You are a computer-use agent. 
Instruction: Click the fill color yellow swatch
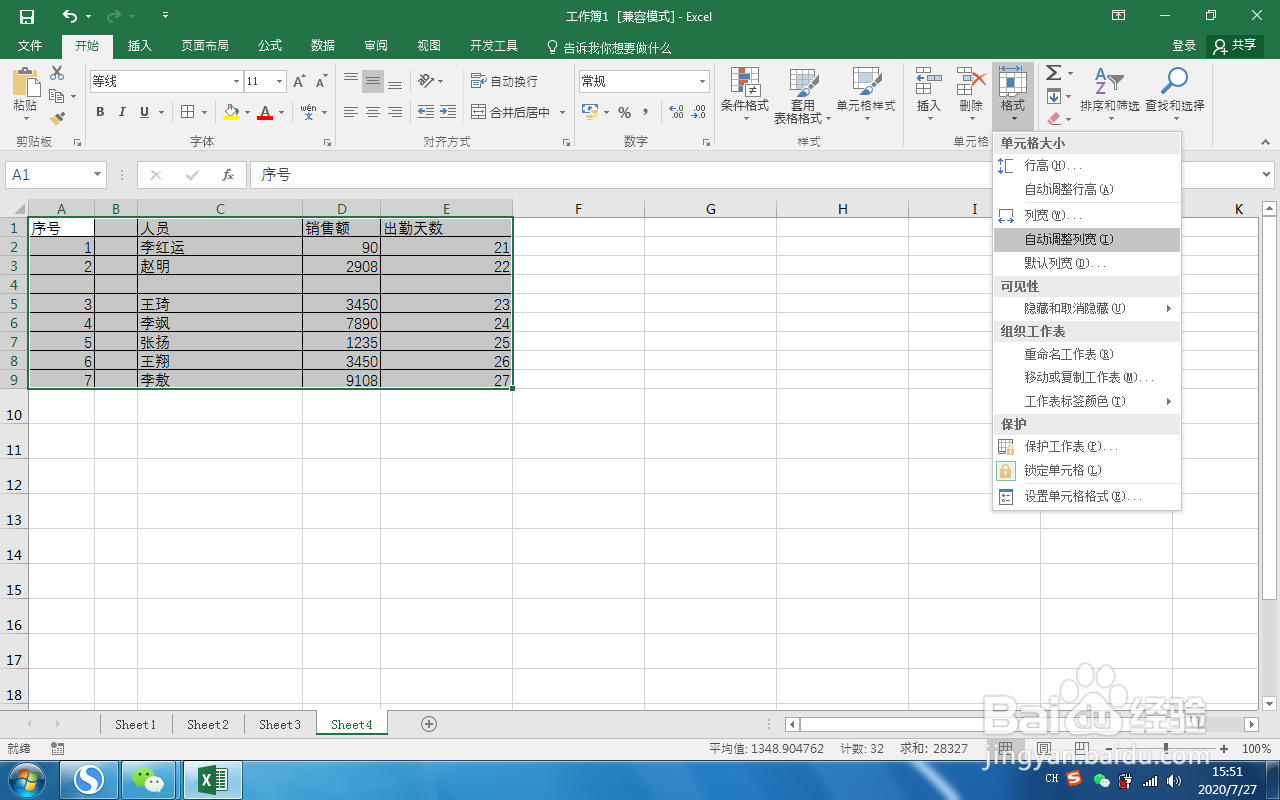[232, 112]
